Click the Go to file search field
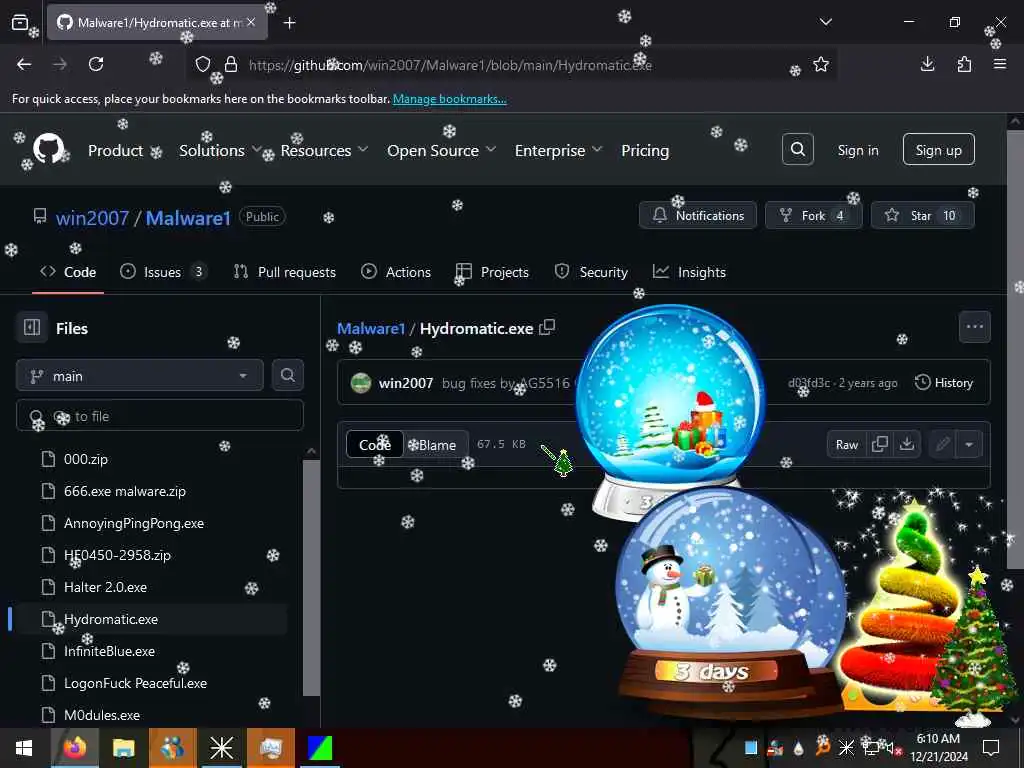Viewport: 1024px width, 768px height. click(160, 416)
